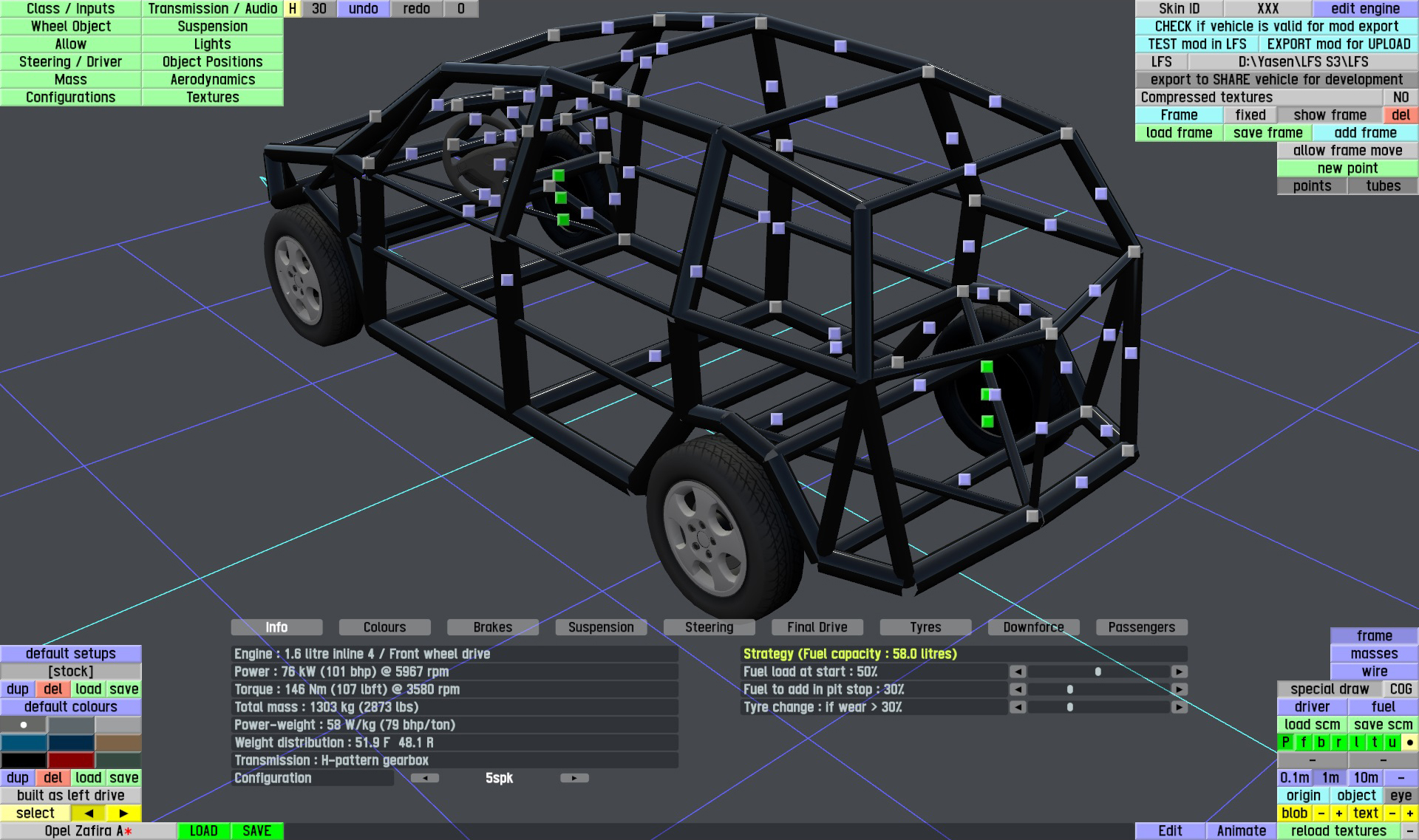The width and height of the screenshot is (1419, 840).
Task: Click the yellow left arrow beside select
Action: (89, 813)
